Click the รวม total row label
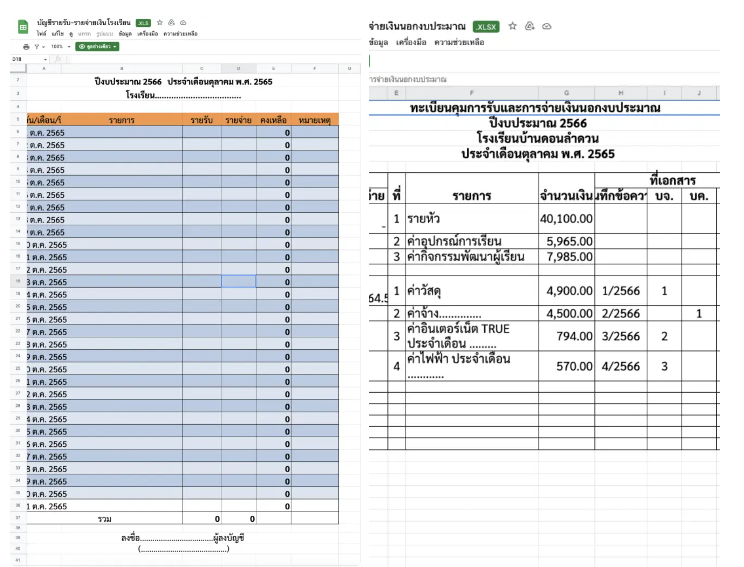 click(104, 519)
